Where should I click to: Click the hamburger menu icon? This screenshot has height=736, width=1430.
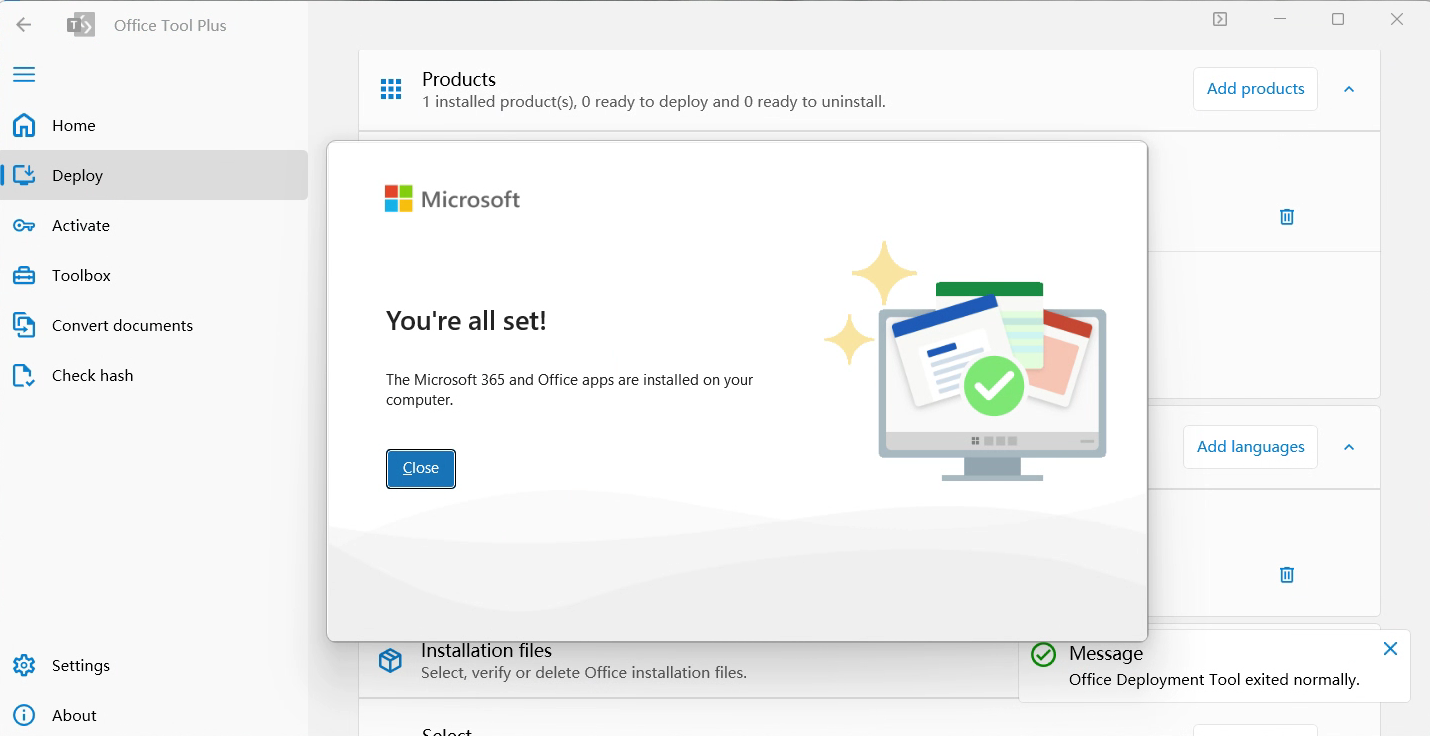click(x=24, y=75)
